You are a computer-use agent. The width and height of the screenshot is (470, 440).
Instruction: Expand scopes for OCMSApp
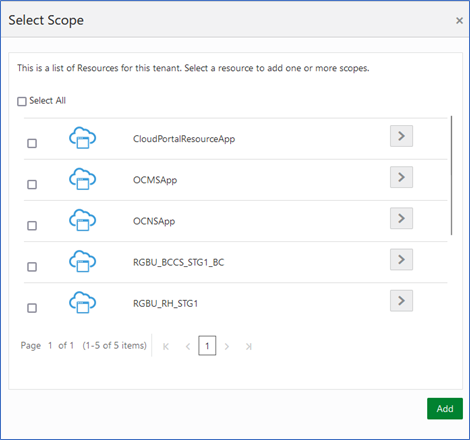click(401, 177)
